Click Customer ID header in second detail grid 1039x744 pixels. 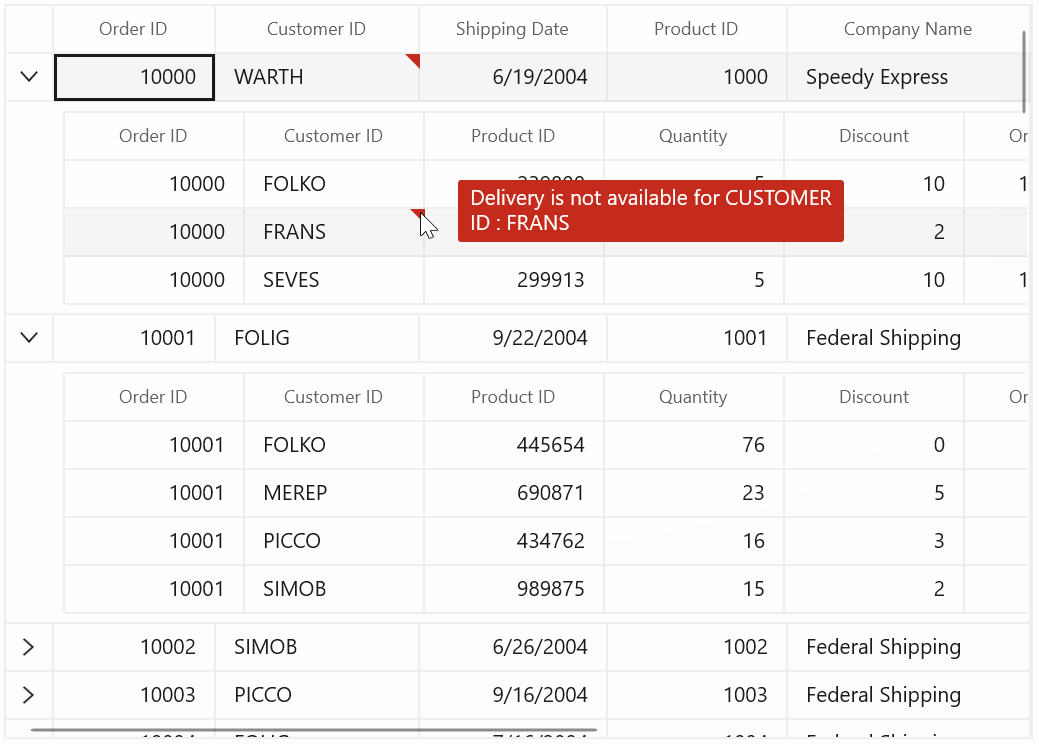[333, 397]
